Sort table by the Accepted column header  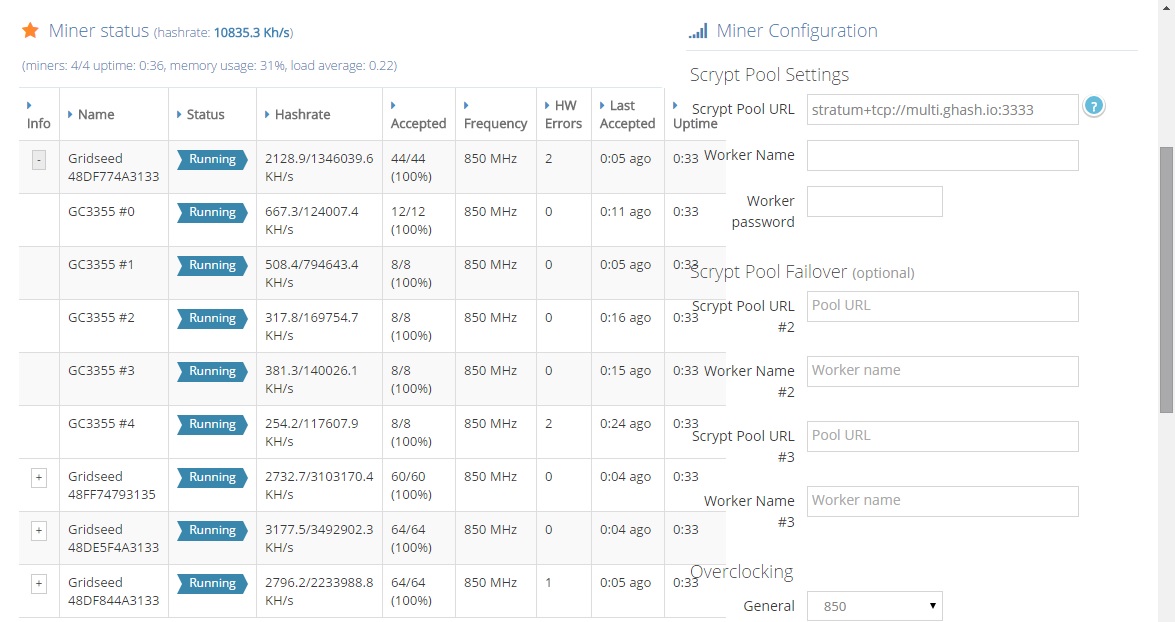coord(418,115)
